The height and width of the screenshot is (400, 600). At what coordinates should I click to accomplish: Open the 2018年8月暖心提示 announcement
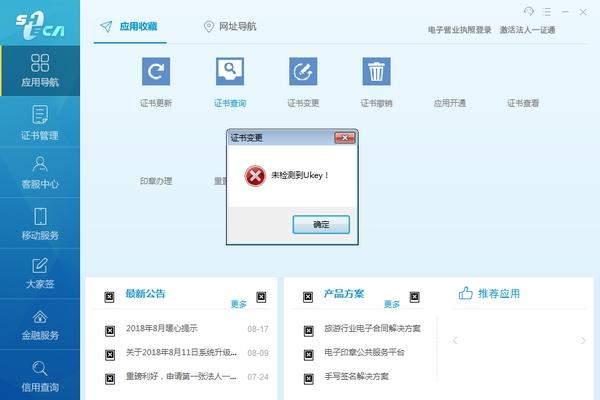pyautogui.click(x=162, y=328)
